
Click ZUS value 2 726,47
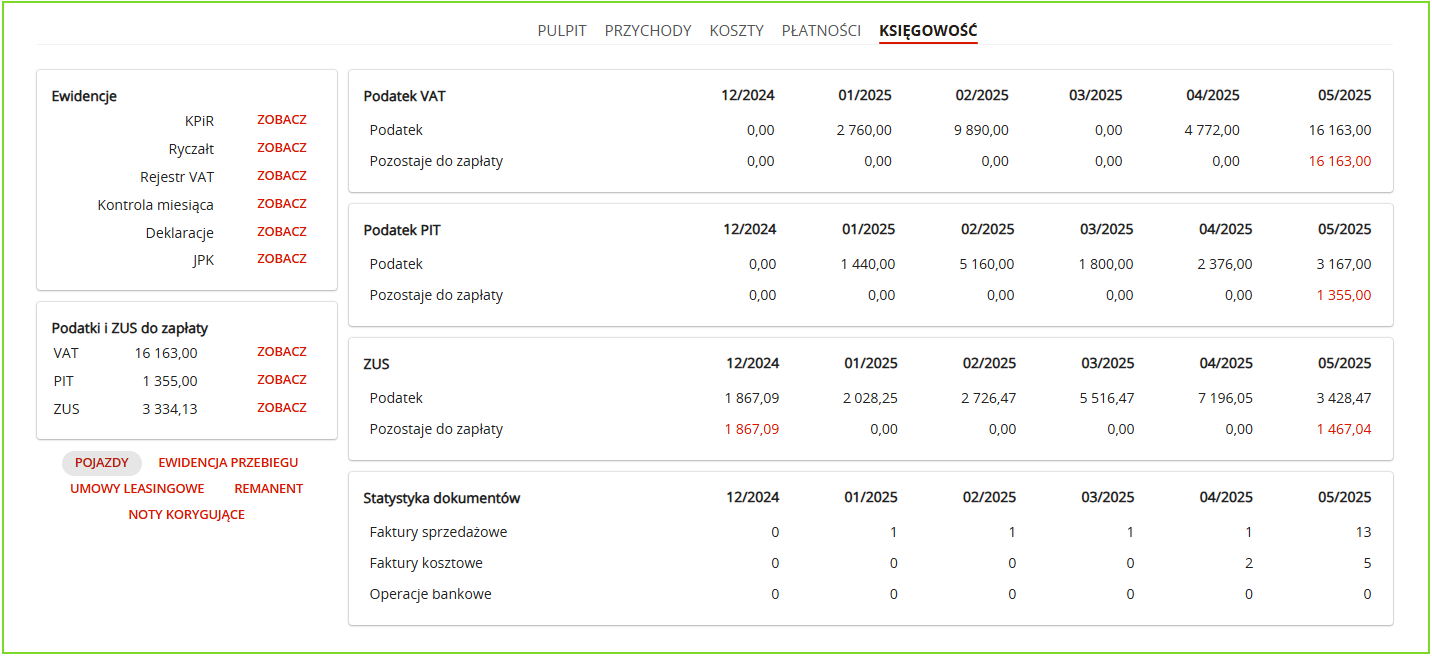pyautogui.click(x=989, y=398)
